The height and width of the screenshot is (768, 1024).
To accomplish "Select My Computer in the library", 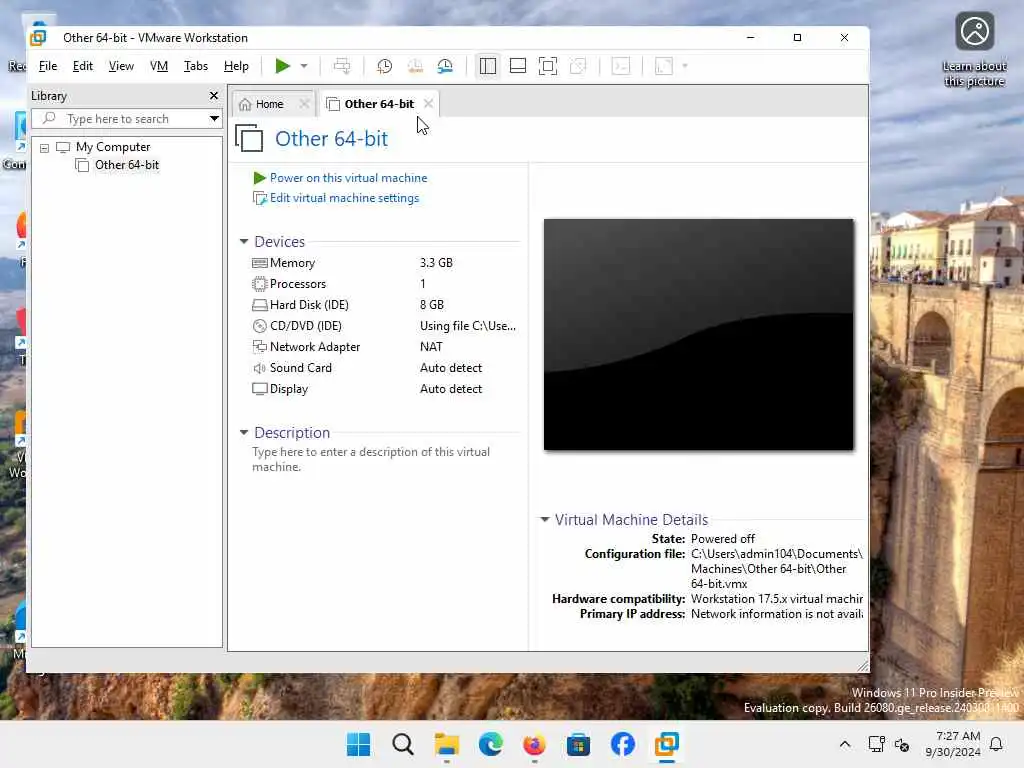I will 112,147.
